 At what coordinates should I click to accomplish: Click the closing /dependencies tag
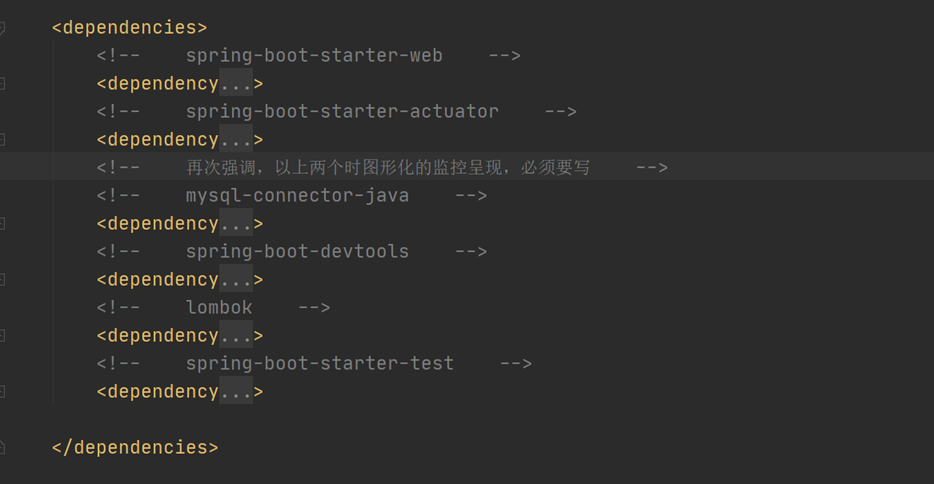click(135, 447)
